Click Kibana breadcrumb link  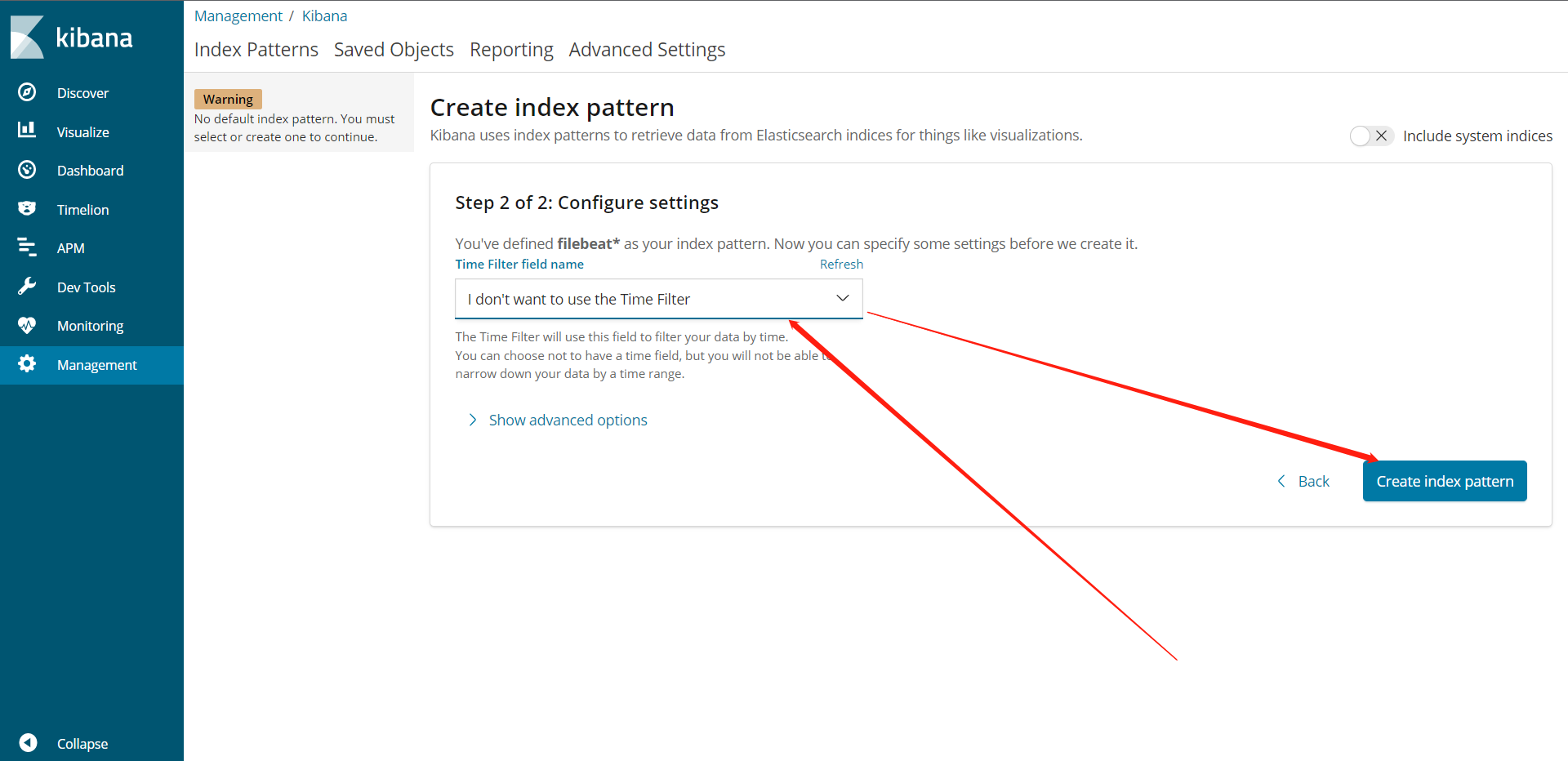tap(324, 16)
